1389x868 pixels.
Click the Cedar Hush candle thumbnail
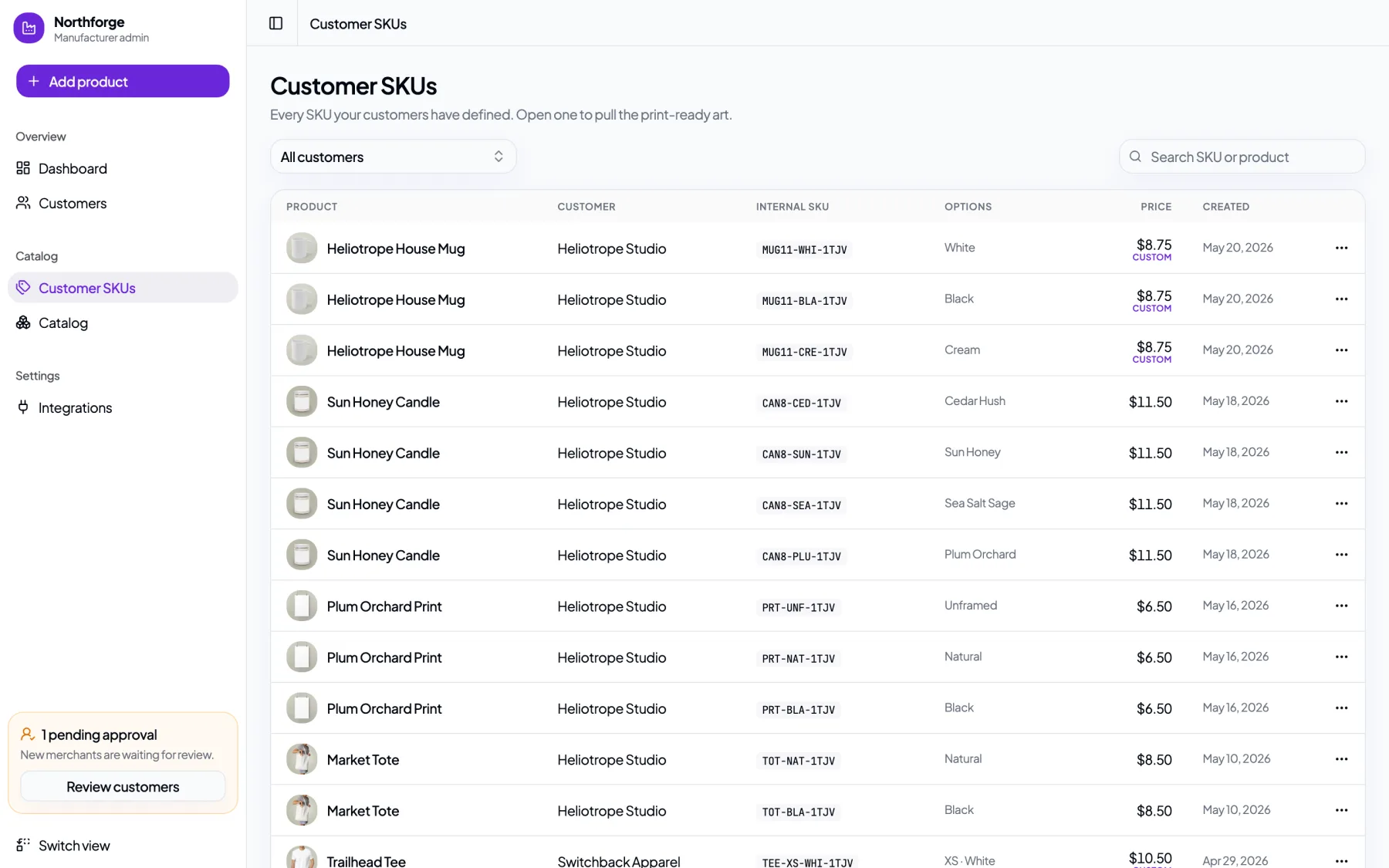click(302, 401)
